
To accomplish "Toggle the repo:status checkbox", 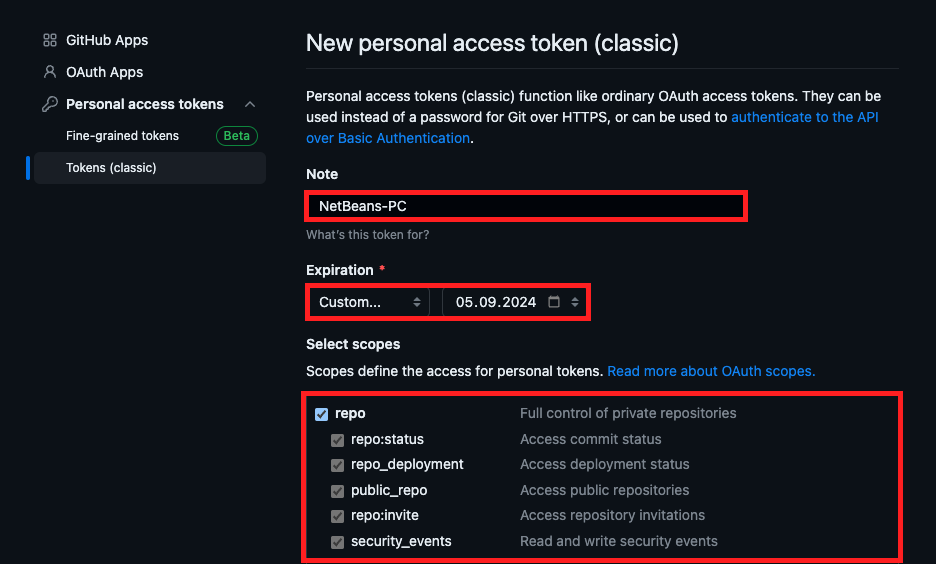I will (x=338, y=440).
